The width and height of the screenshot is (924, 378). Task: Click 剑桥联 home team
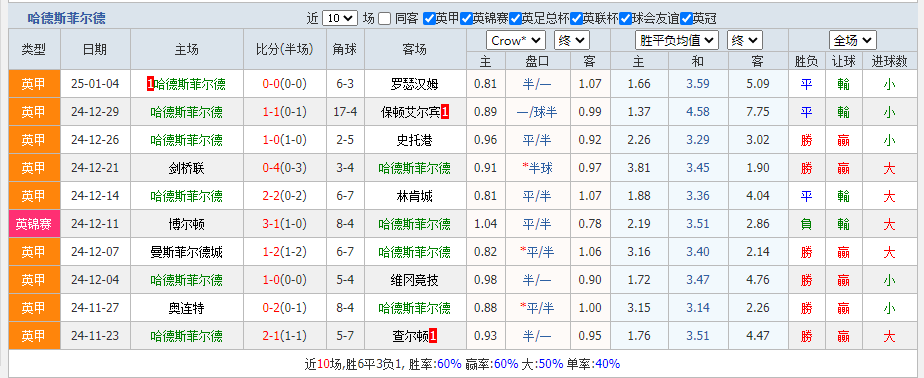186,168
